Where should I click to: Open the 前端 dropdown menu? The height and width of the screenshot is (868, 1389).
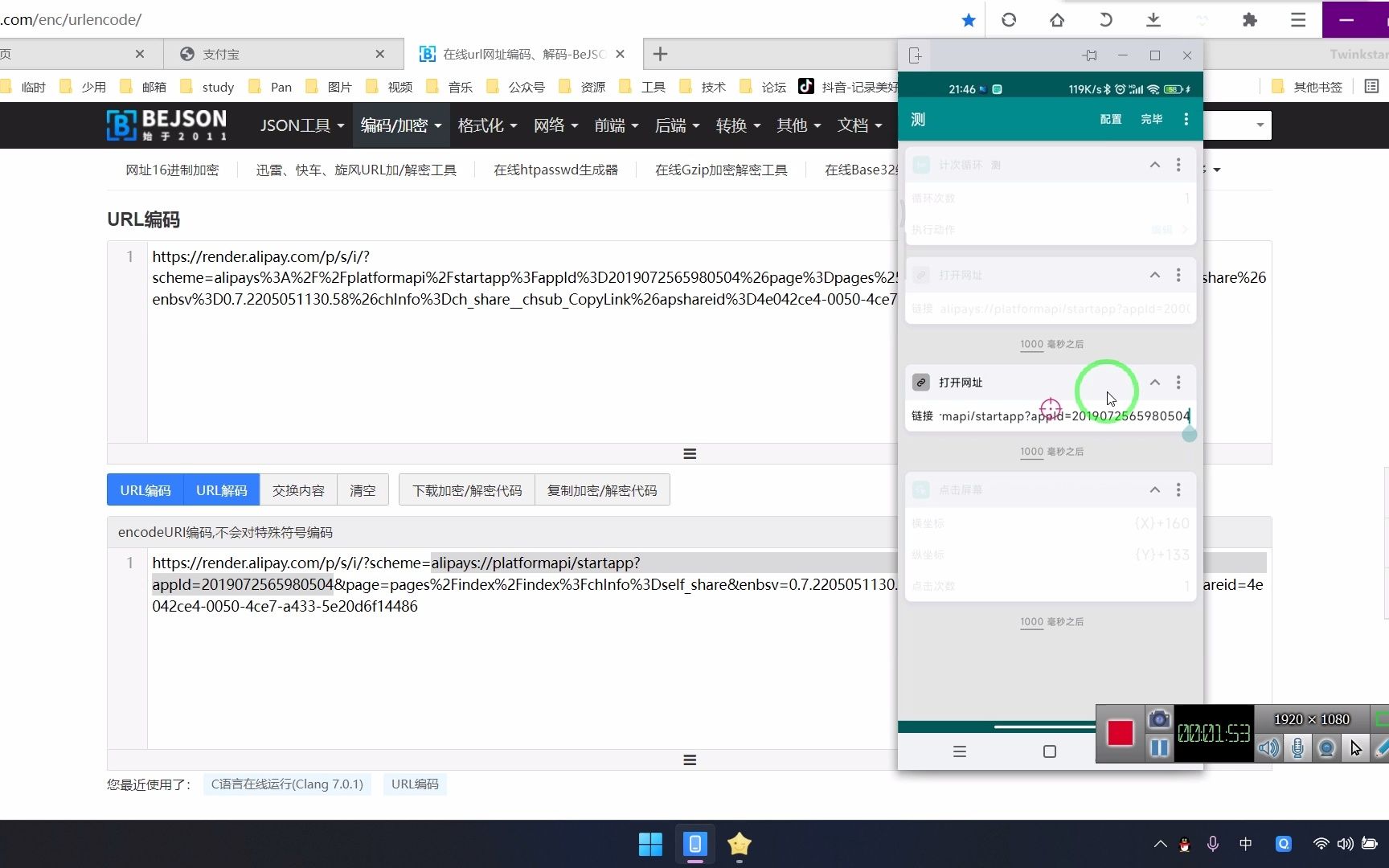pyautogui.click(x=617, y=125)
